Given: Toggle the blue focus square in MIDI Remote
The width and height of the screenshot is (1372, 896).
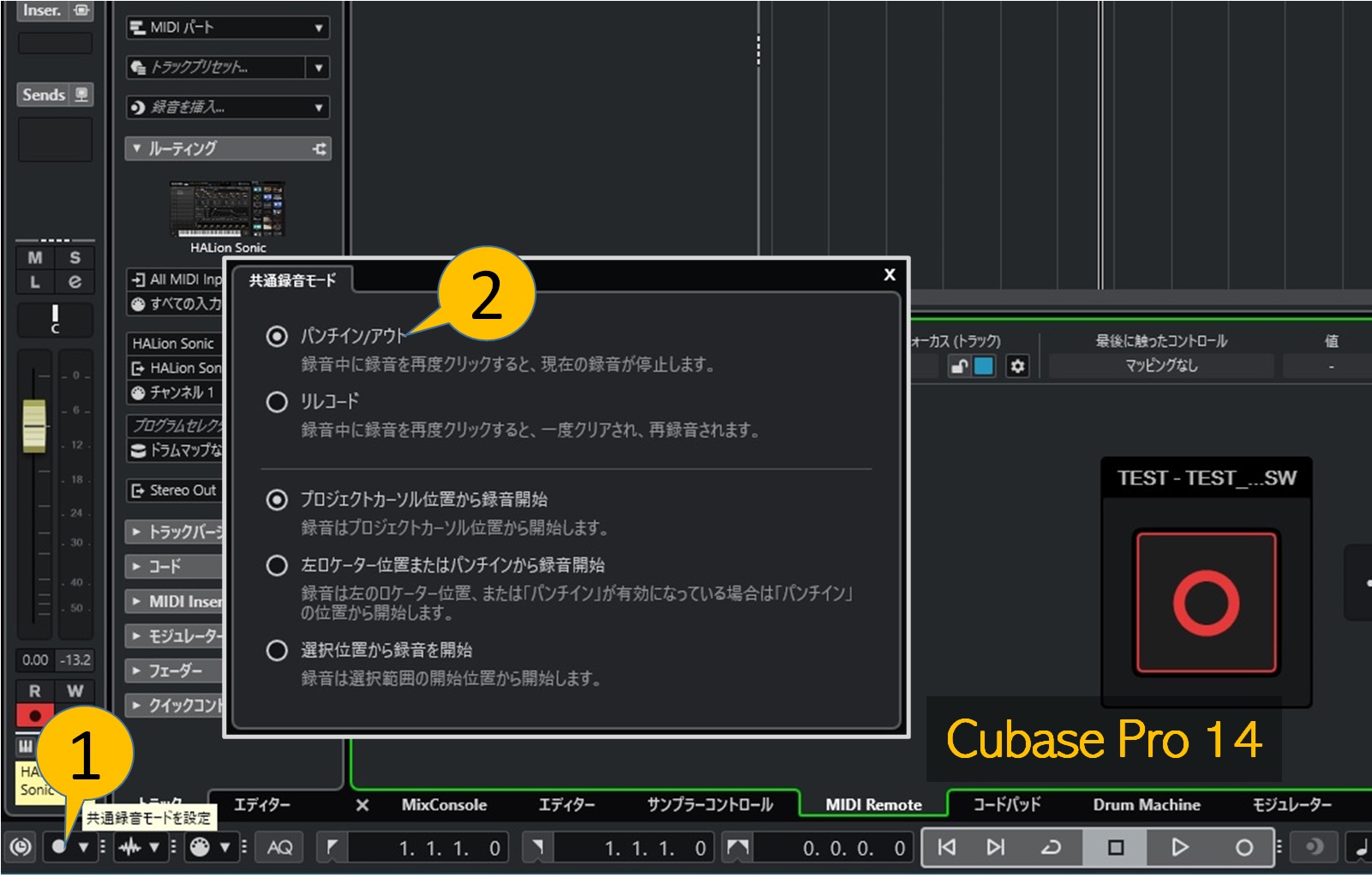Looking at the screenshot, I should click(x=984, y=366).
